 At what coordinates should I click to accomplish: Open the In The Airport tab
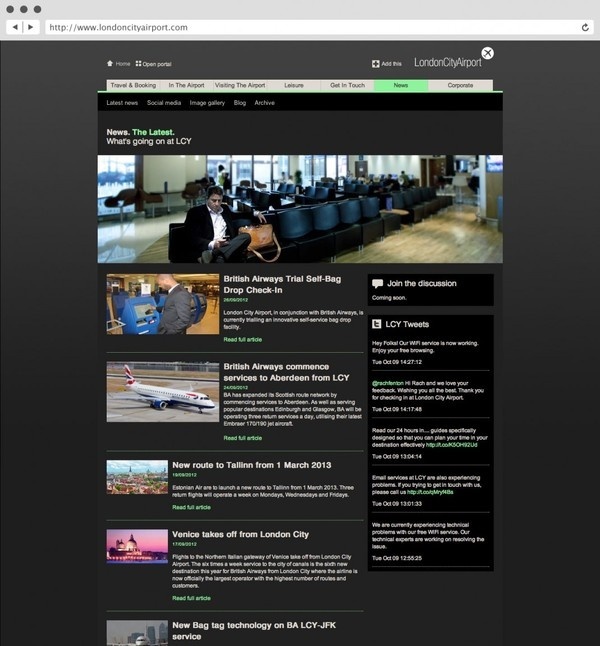click(x=186, y=85)
